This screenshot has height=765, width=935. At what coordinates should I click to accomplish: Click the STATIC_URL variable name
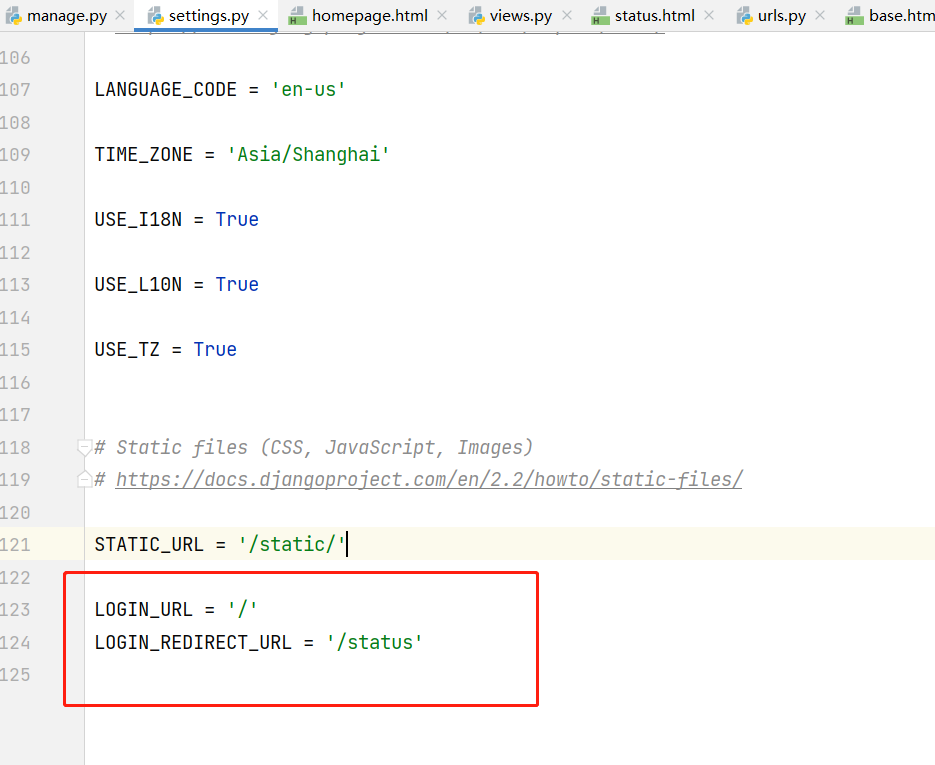pos(149,544)
